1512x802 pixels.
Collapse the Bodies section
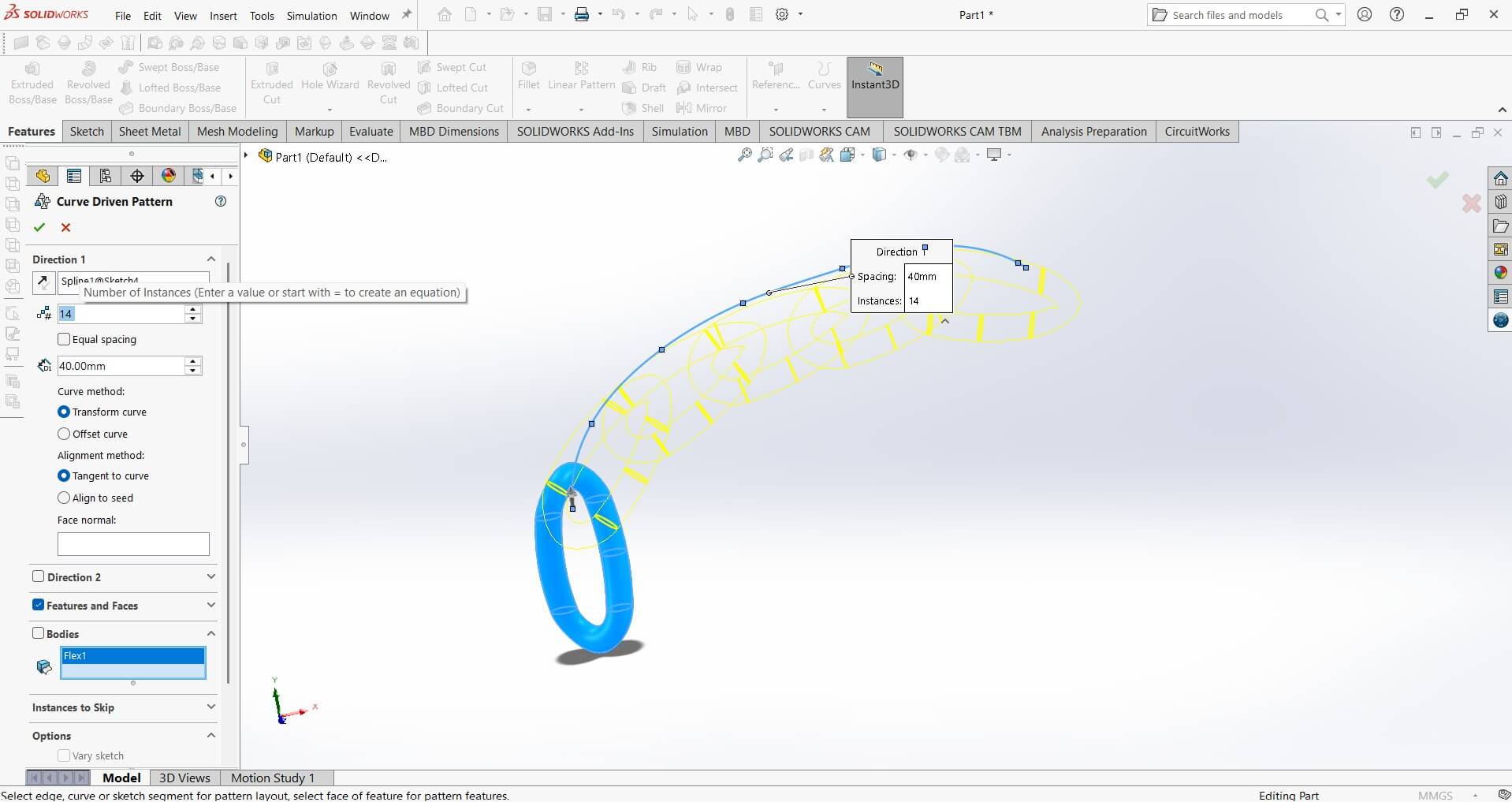coord(210,633)
